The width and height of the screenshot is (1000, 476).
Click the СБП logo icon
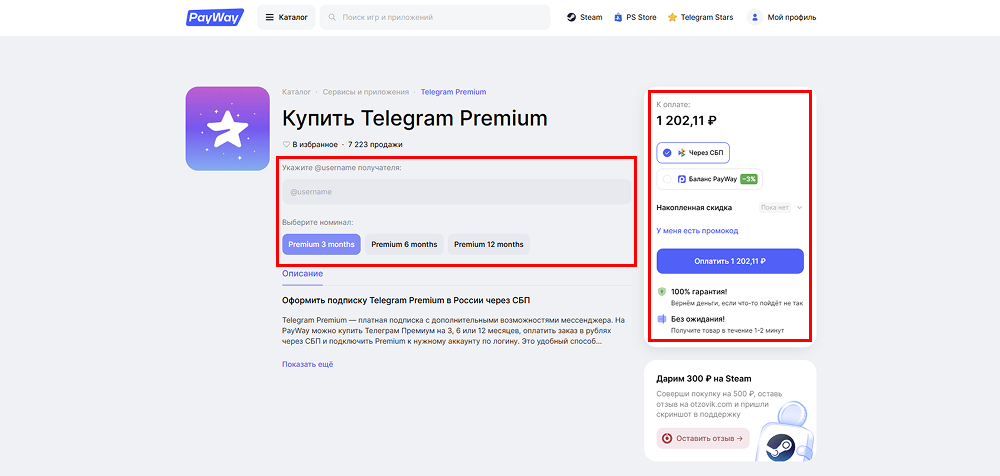tap(682, 152)
